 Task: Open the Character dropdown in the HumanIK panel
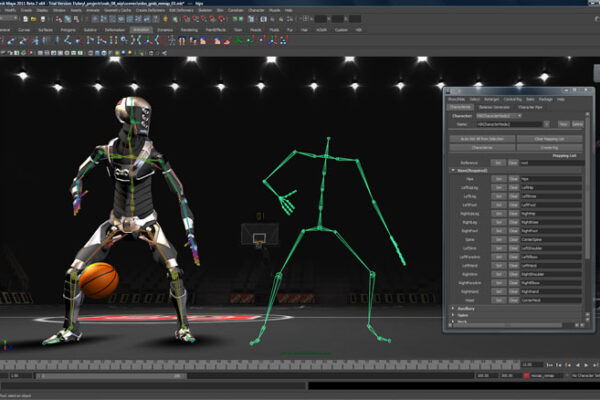499,116
